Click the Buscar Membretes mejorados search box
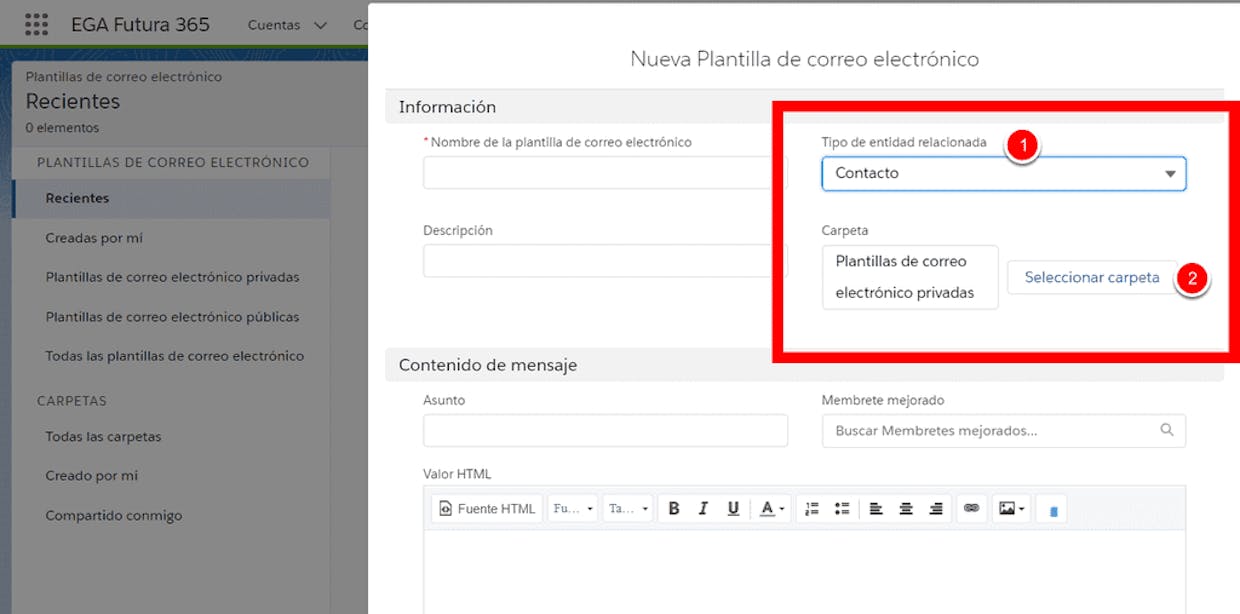The width and height of the screenshot is (1240, 614). coord(1004,431)
